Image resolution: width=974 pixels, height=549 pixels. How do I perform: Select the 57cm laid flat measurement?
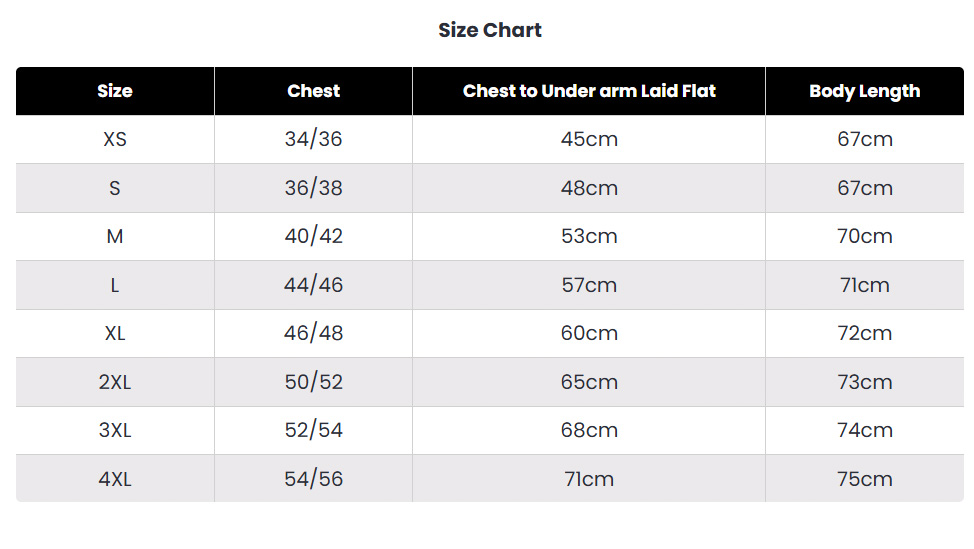click(x=589, y=285)
